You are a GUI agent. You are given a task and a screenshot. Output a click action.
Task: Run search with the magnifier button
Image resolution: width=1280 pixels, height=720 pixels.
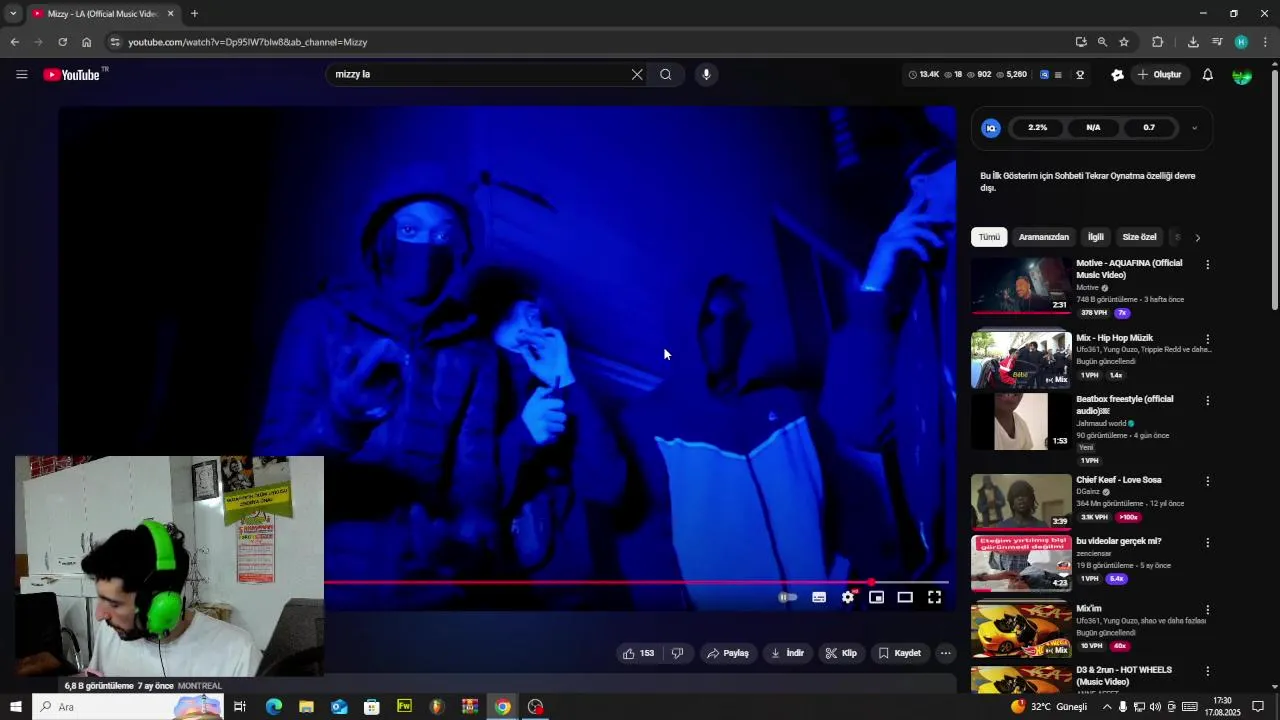[666, 75]
